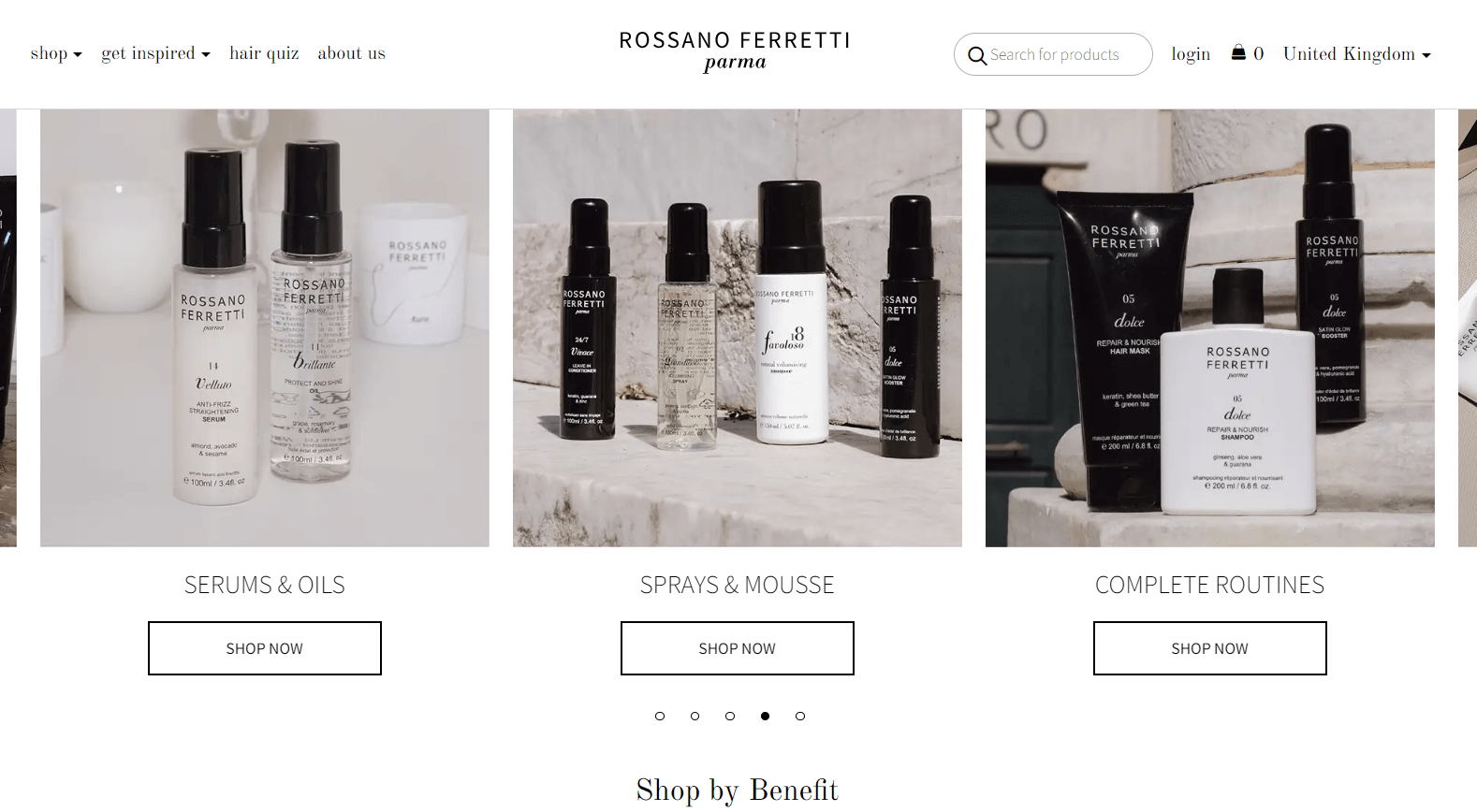Select the third carousel dot

click(x=730, y=716)
